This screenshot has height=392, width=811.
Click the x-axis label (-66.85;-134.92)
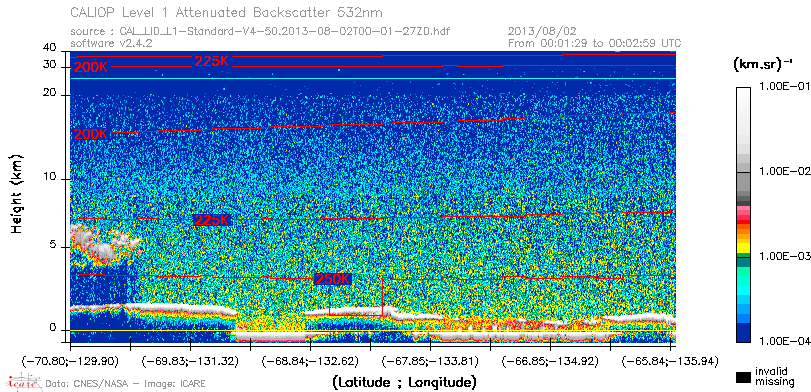click(550, 361)
